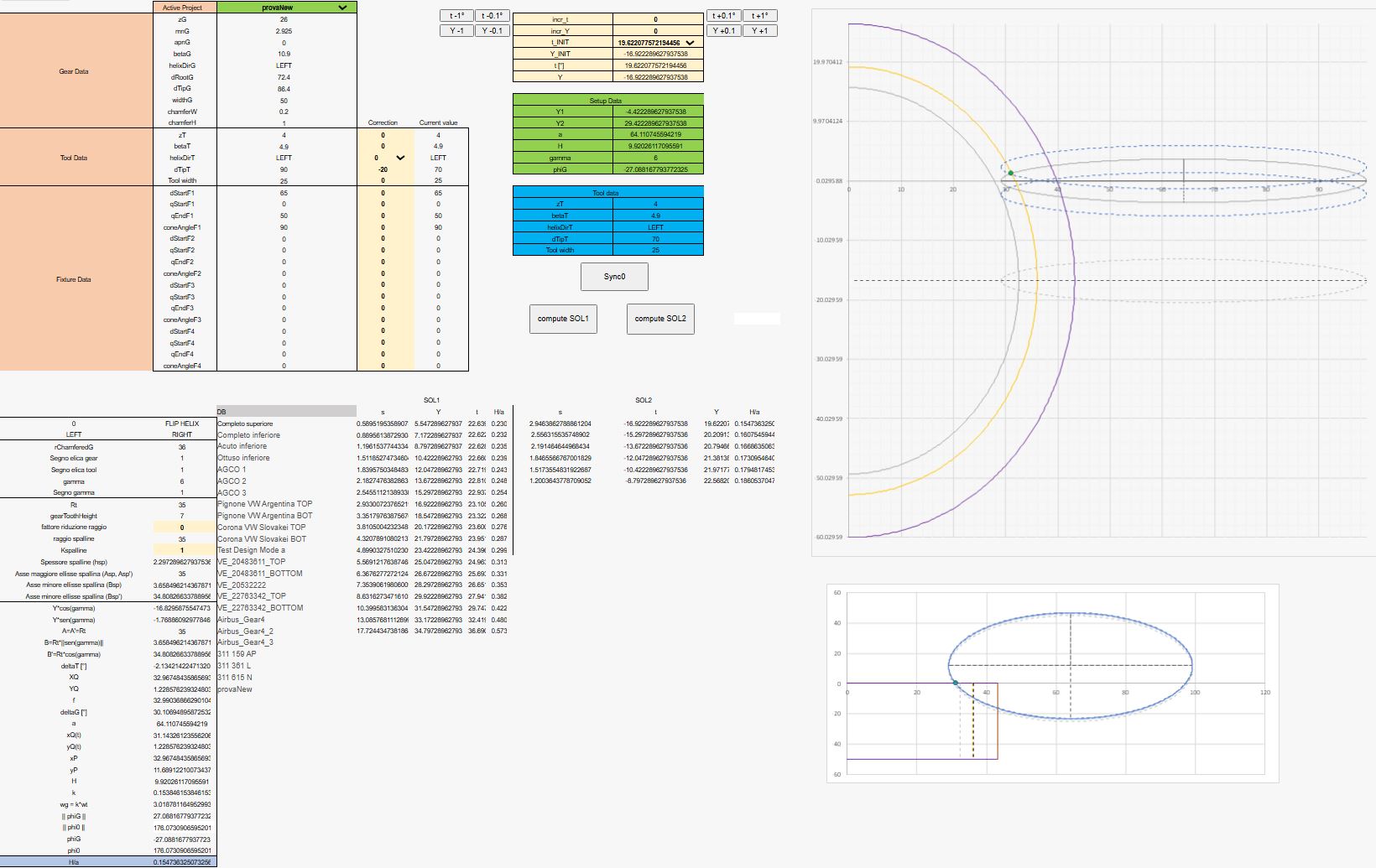Open the Active Project provaNew dropdown
This screenshot has height=868, width=1376.
click(342, 8)
